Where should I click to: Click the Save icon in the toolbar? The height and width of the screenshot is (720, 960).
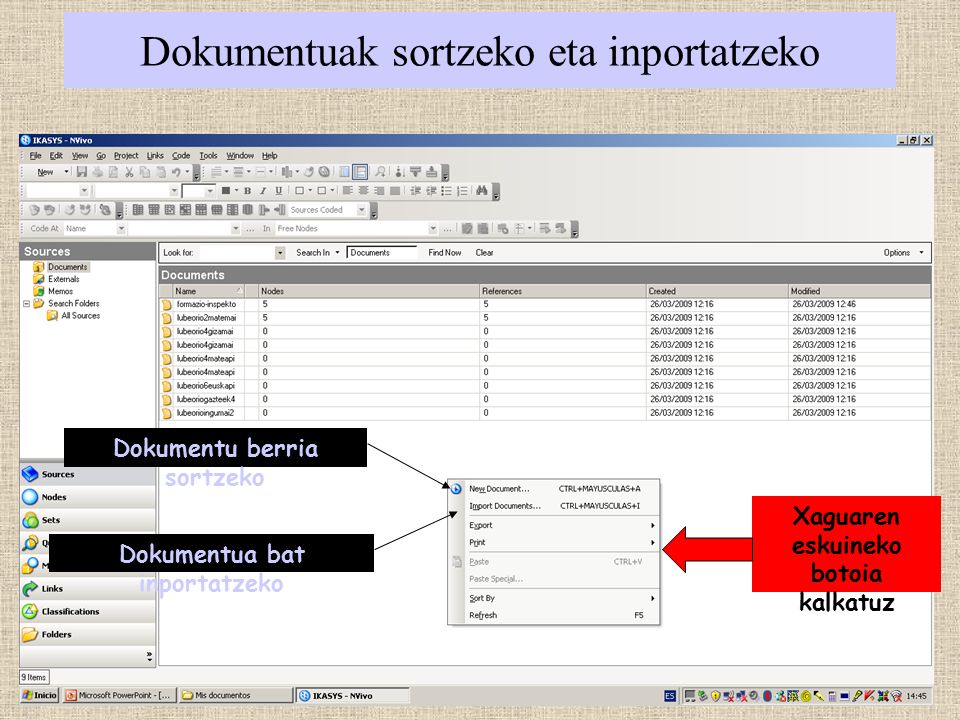[82, 172]
